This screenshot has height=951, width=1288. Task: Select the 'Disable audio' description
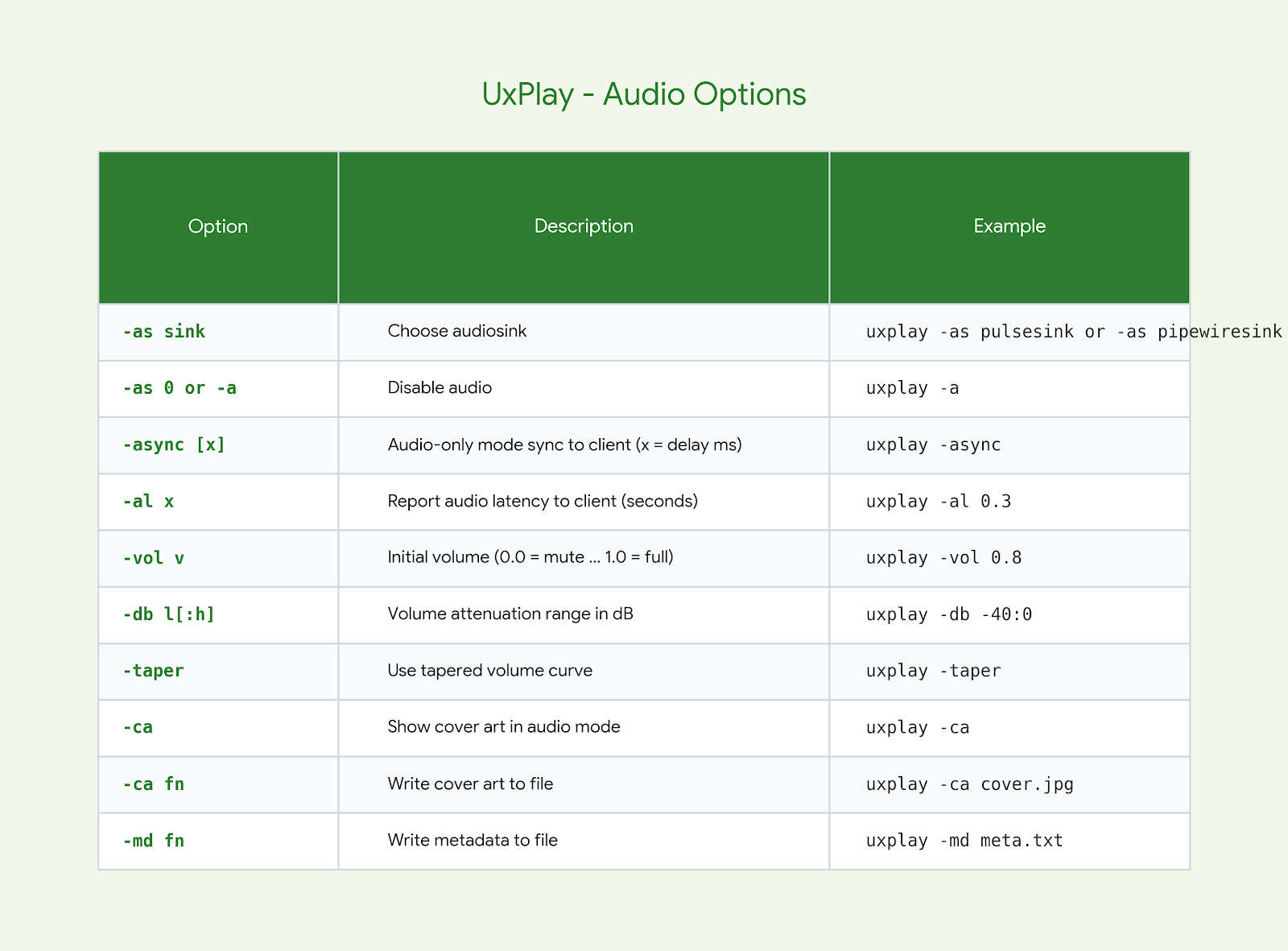[440, 387]
